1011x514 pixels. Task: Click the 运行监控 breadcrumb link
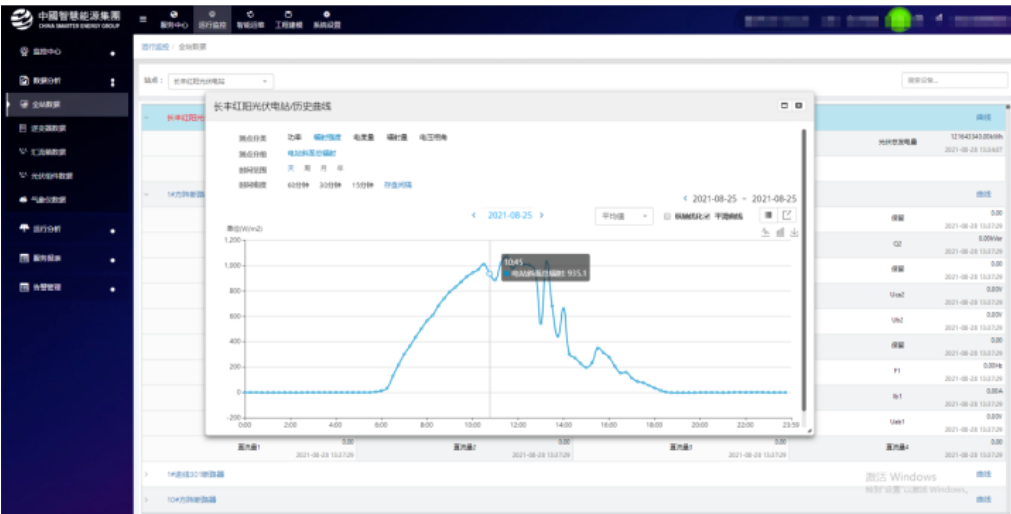pos(155,47)
